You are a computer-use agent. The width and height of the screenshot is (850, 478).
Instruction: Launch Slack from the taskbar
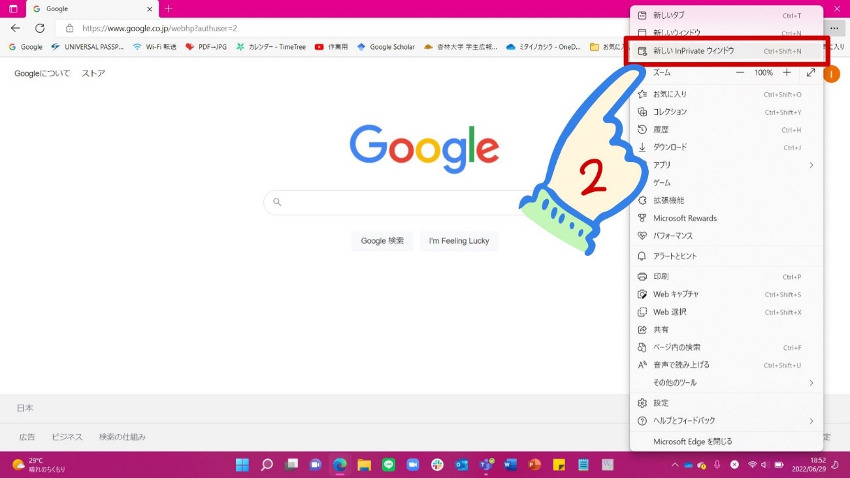[x=437, y=465]
